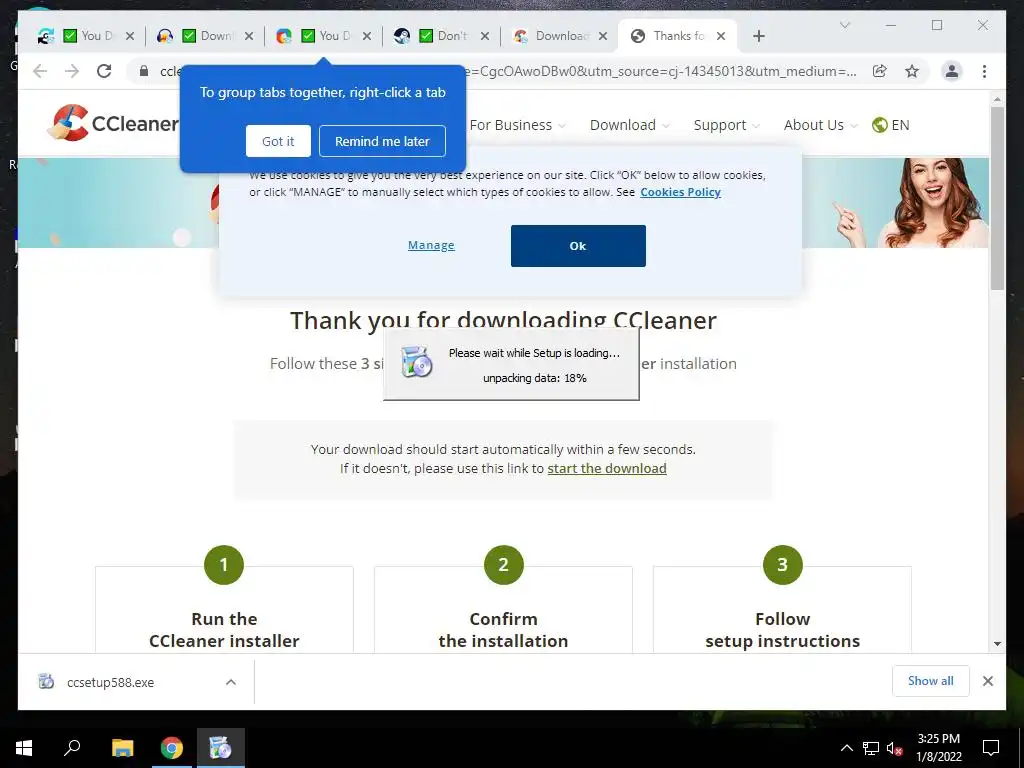Image resolution: width=1024 pixels, height=768 pixels.
Task: Switch to the second tab labeled 'Down'
Action: (x=204, y=36)
